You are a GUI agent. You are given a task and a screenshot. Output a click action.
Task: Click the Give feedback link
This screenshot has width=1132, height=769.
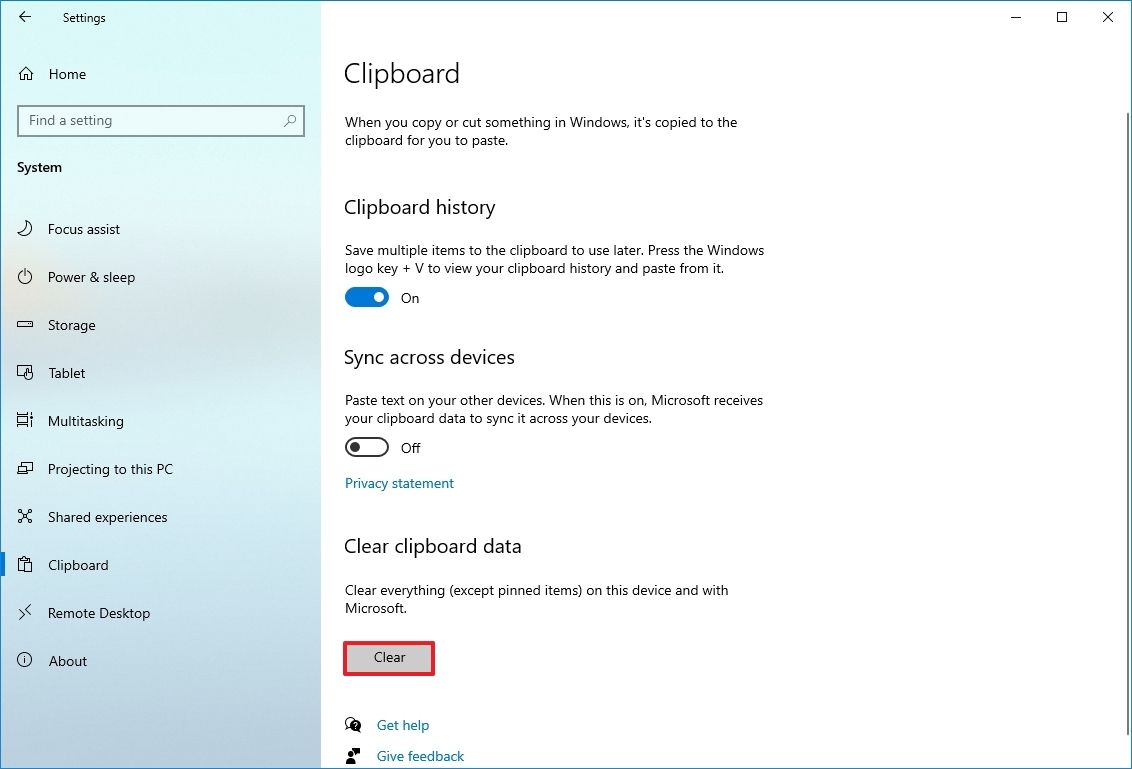tap(420, 756)
